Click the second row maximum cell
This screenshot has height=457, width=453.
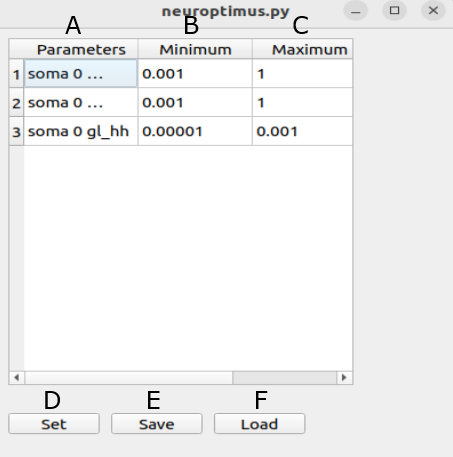point(303,102)
